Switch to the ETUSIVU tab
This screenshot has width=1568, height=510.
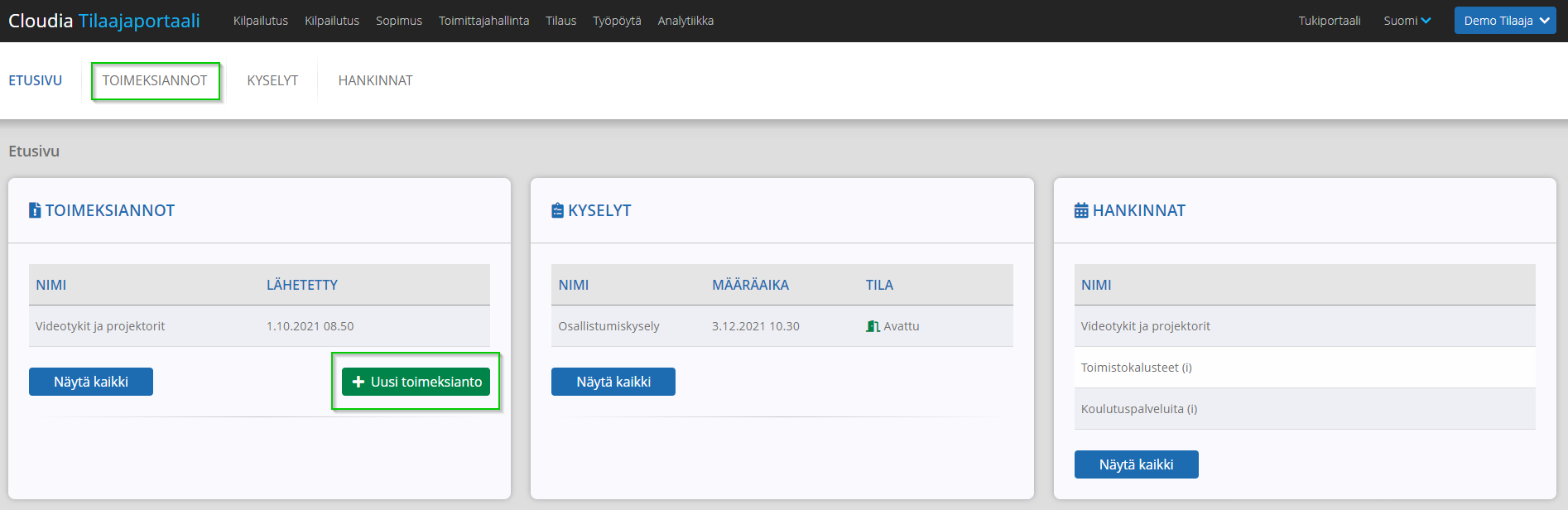tap(36, 80)
